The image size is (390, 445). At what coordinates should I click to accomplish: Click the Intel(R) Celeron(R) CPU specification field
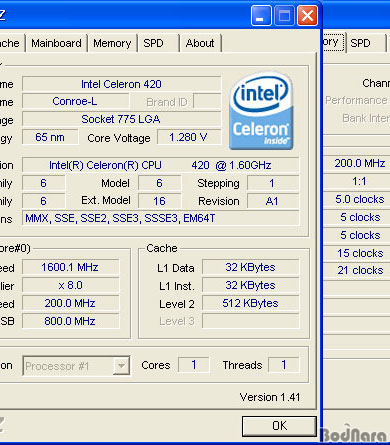160,165
